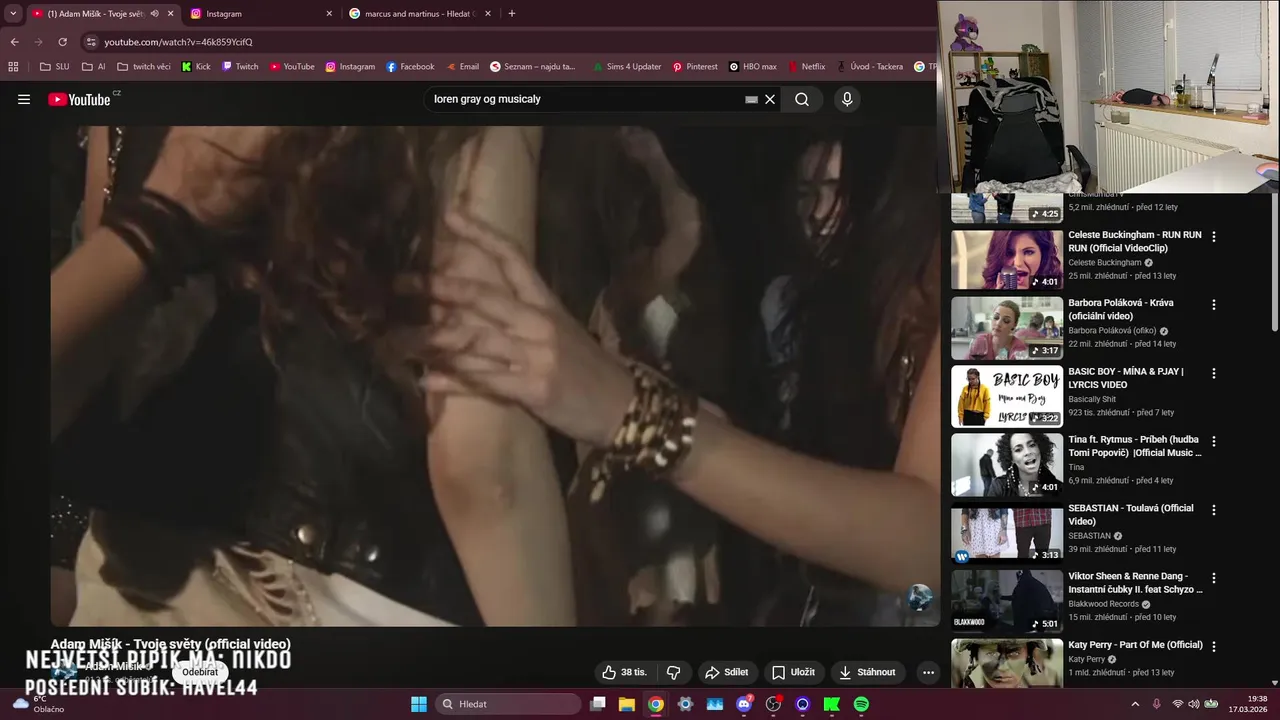Image resolution: width=1280 pixels, height=720 pixels.
Task: Open options for Viktor Sheen video
Action: tap(1214, 578)
